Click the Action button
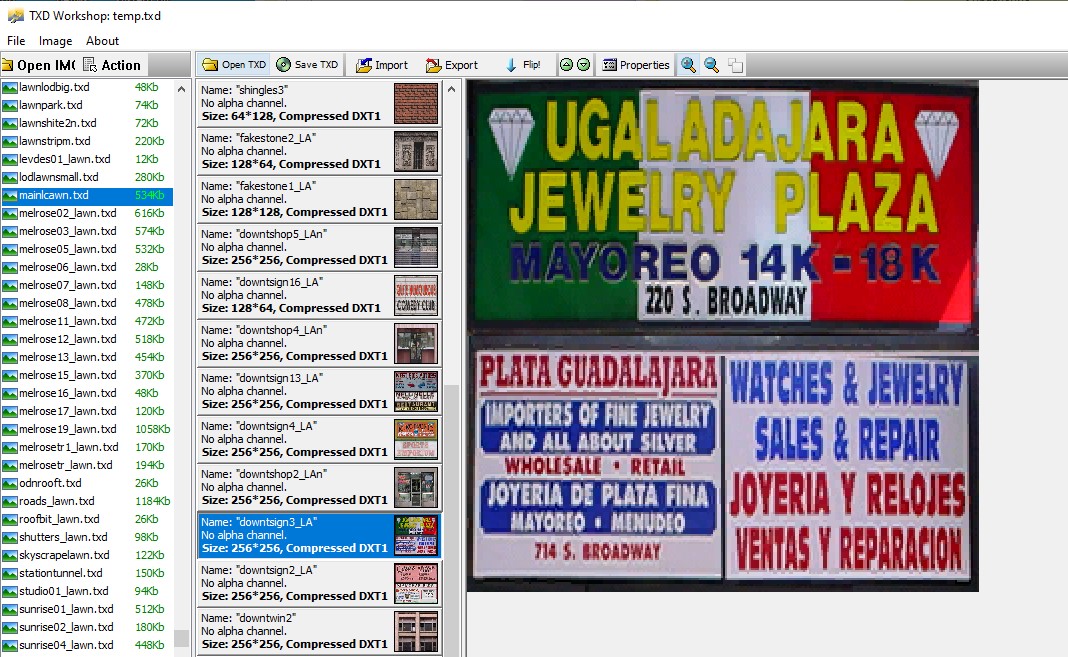 112,65
